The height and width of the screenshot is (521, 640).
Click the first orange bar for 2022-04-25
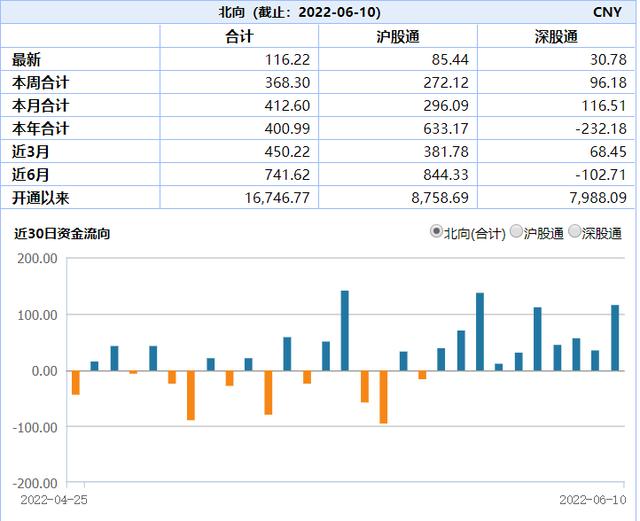point(76,383)
